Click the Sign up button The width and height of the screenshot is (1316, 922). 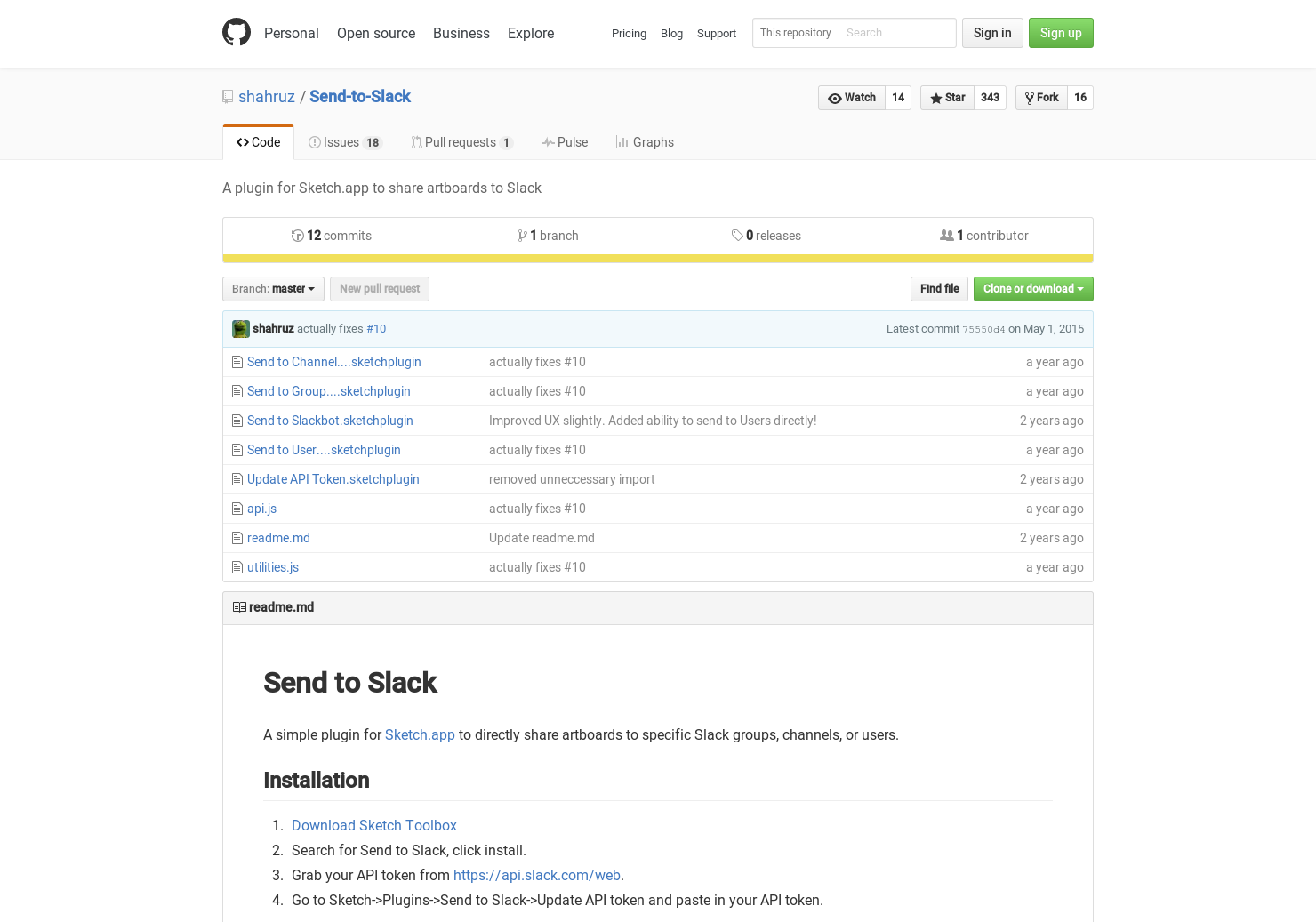click(1061, 33)
